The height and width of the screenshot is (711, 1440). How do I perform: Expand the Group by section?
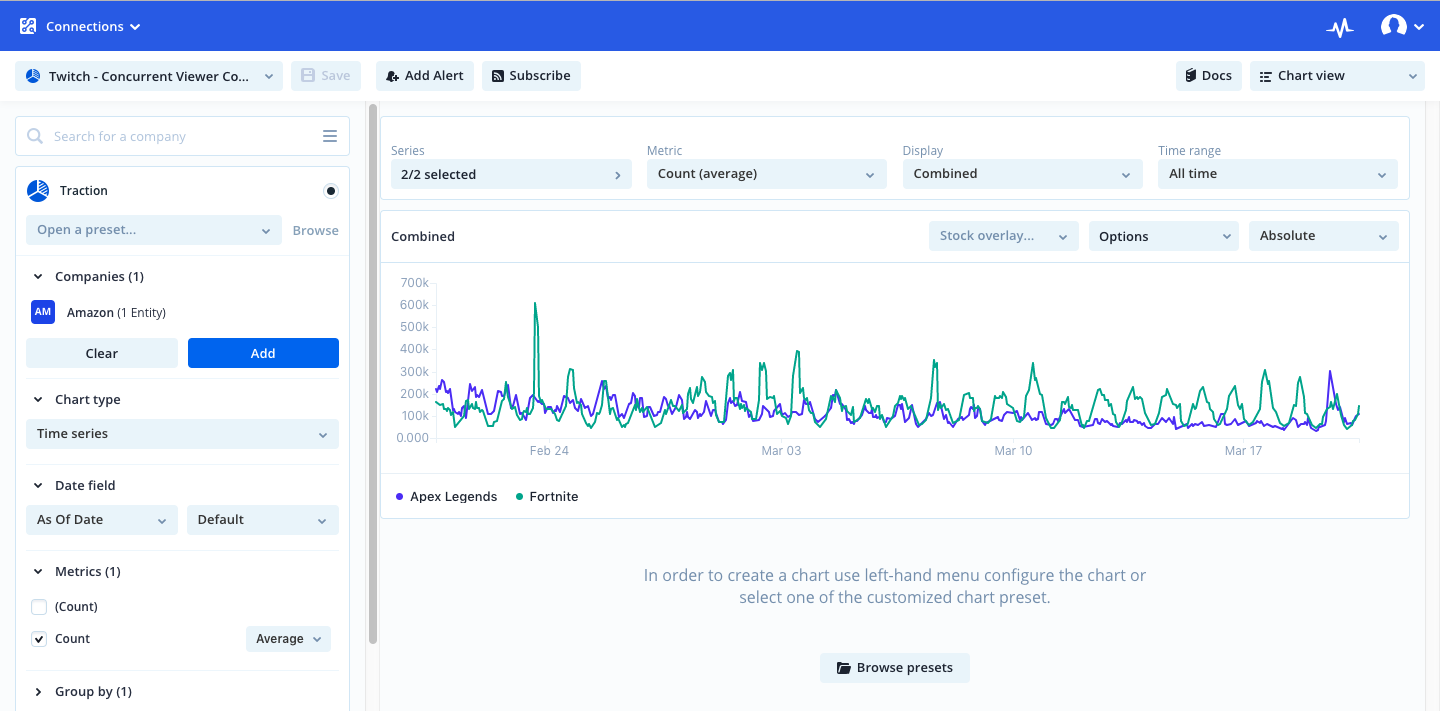tap(38, 692)
